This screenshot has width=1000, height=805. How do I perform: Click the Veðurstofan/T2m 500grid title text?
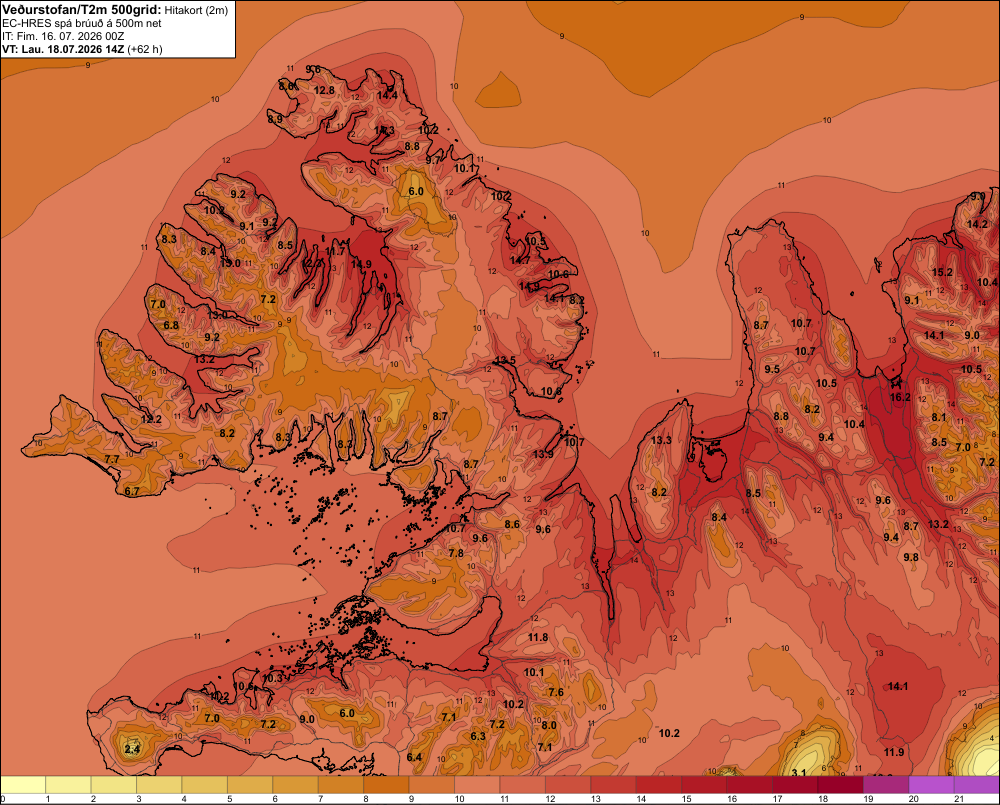(x=81, y=10)
